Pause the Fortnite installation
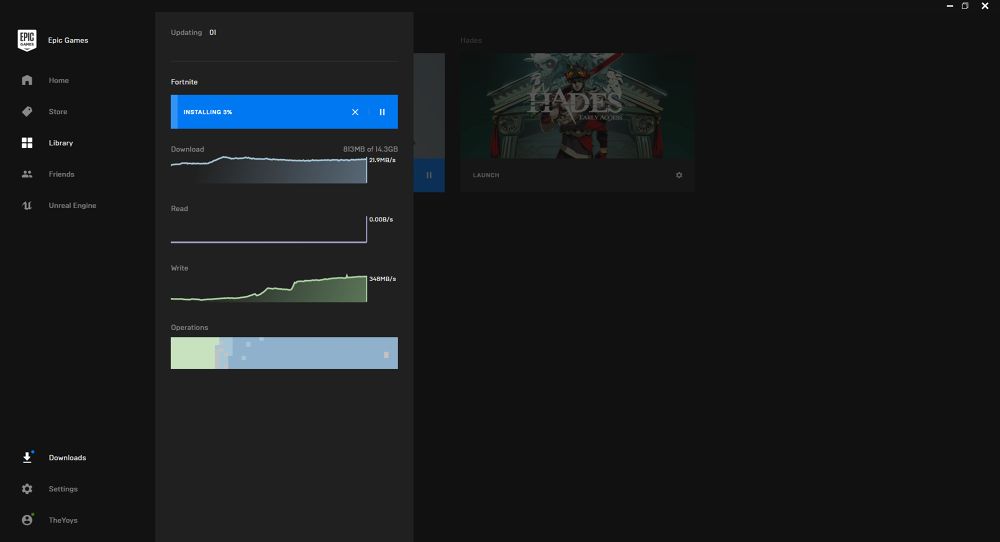The image size is (1000, 542). click(382, 112)
